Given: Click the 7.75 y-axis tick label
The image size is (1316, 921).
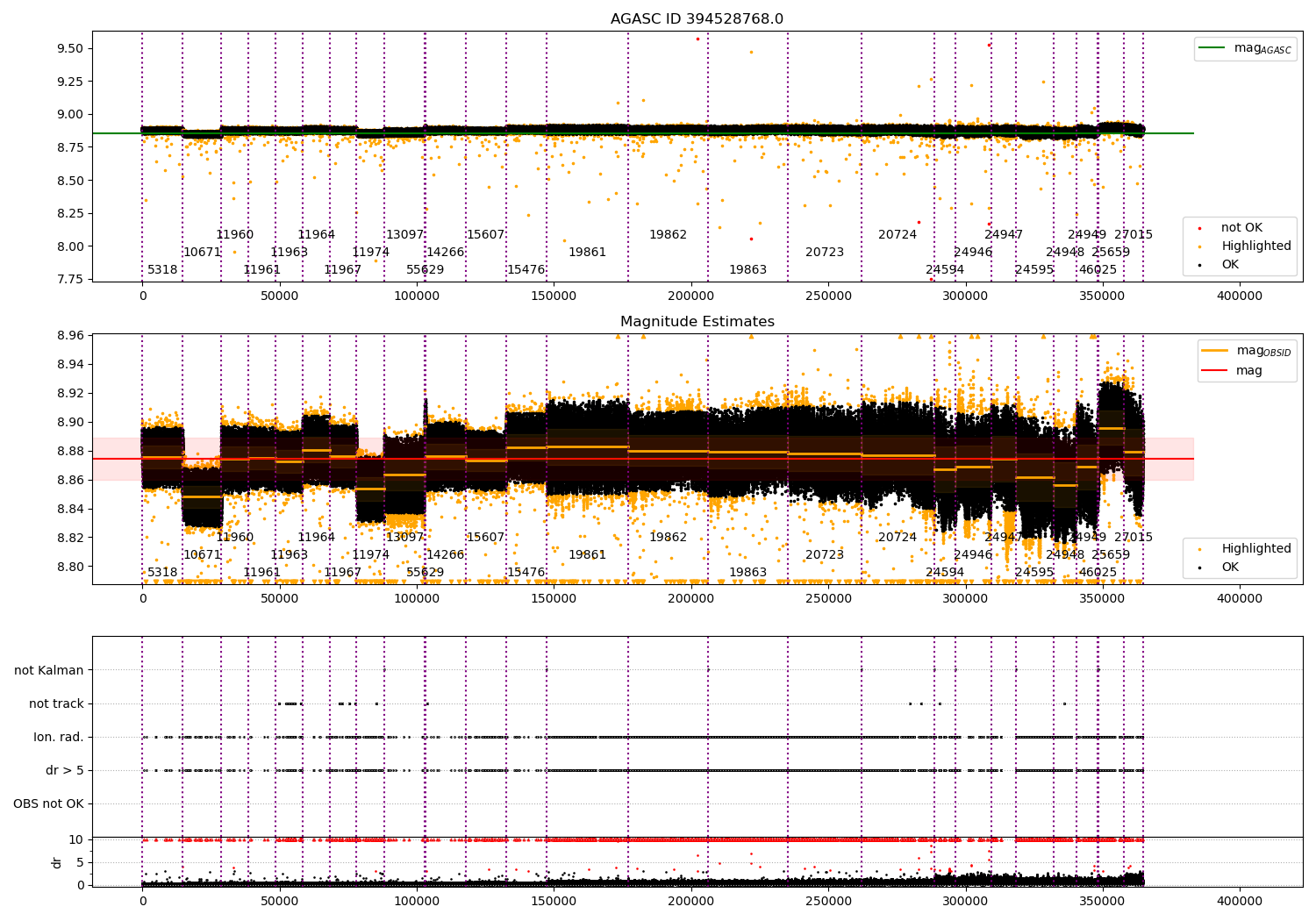Looking at the screenshot, I should tap(70, 280).
